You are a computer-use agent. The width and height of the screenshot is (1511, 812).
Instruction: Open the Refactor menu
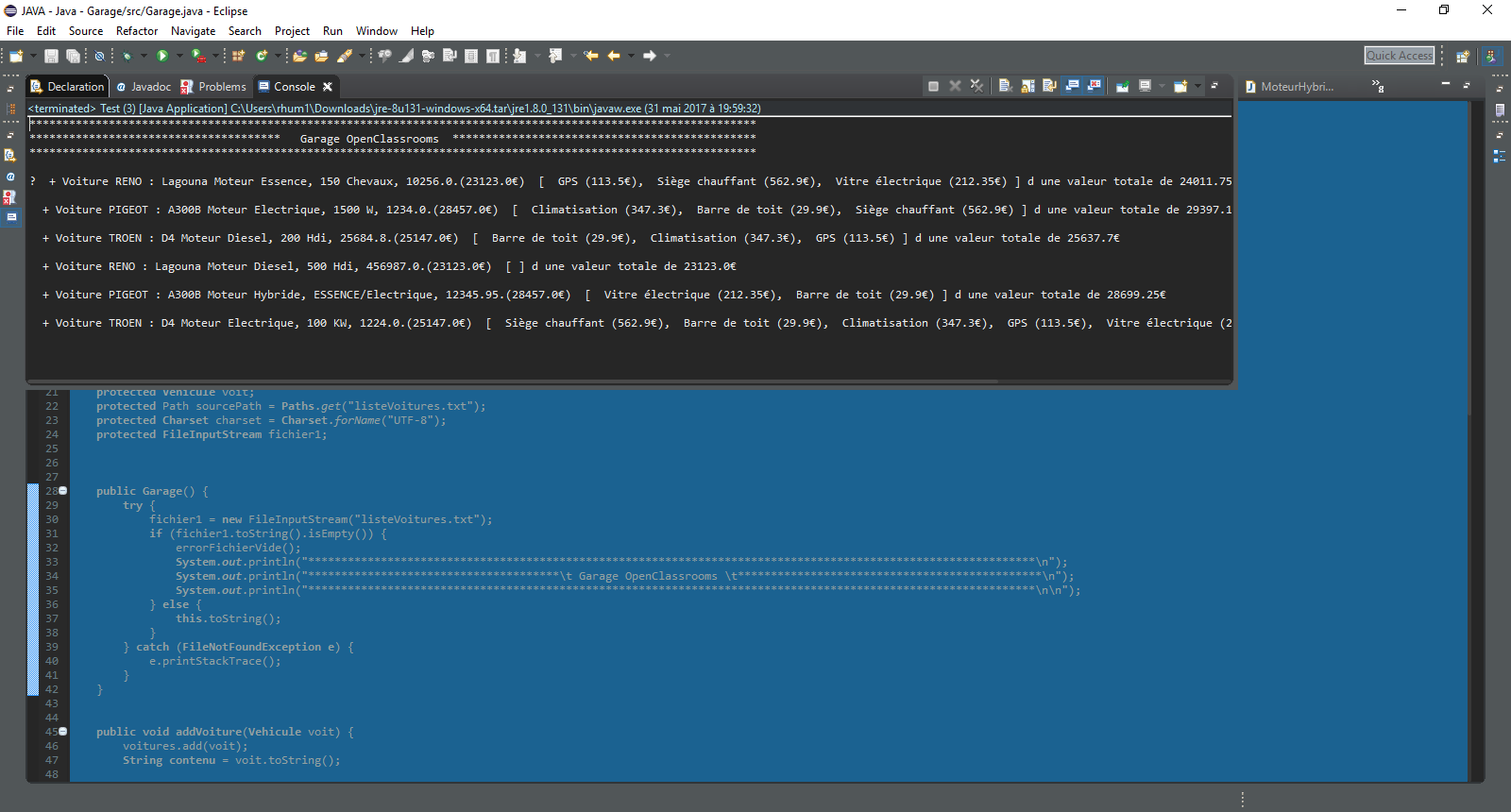[137, 31]
